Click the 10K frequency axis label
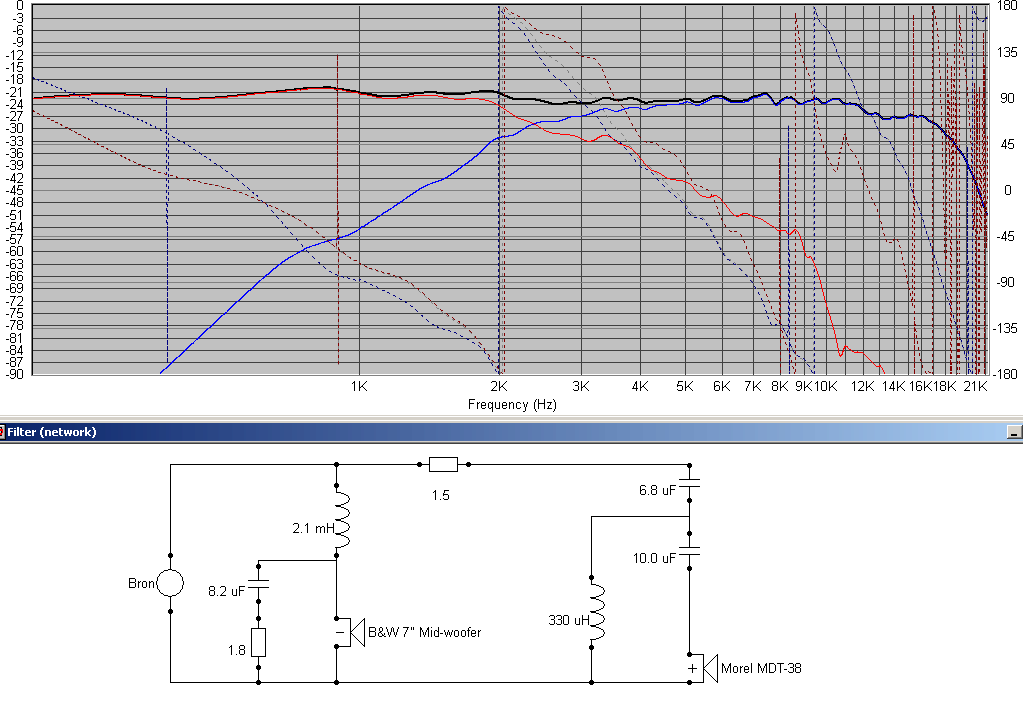 [825, 386]
